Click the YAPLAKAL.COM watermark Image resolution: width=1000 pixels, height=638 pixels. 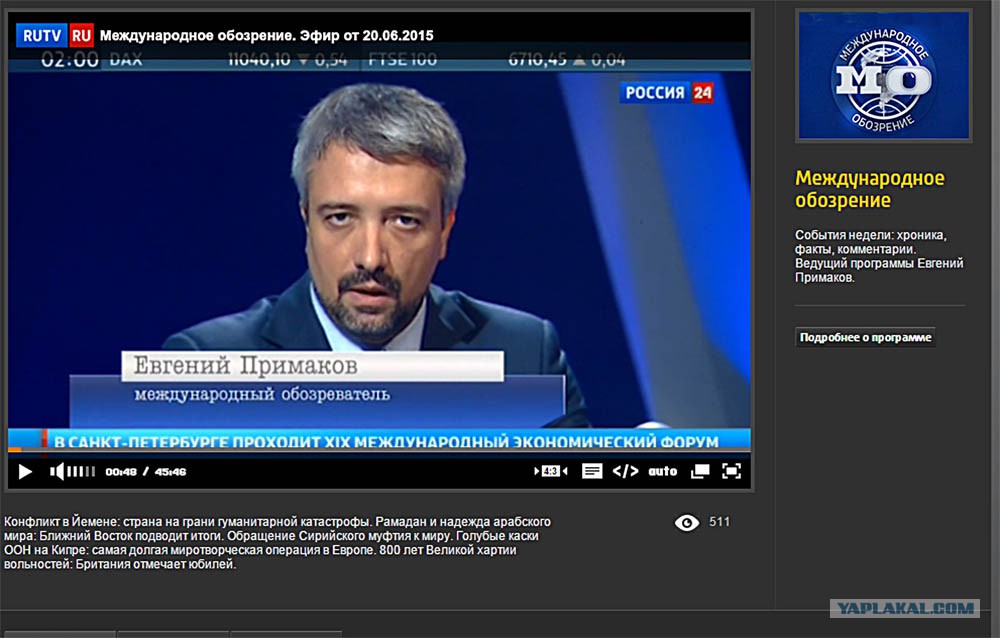(x=905, y=608)
